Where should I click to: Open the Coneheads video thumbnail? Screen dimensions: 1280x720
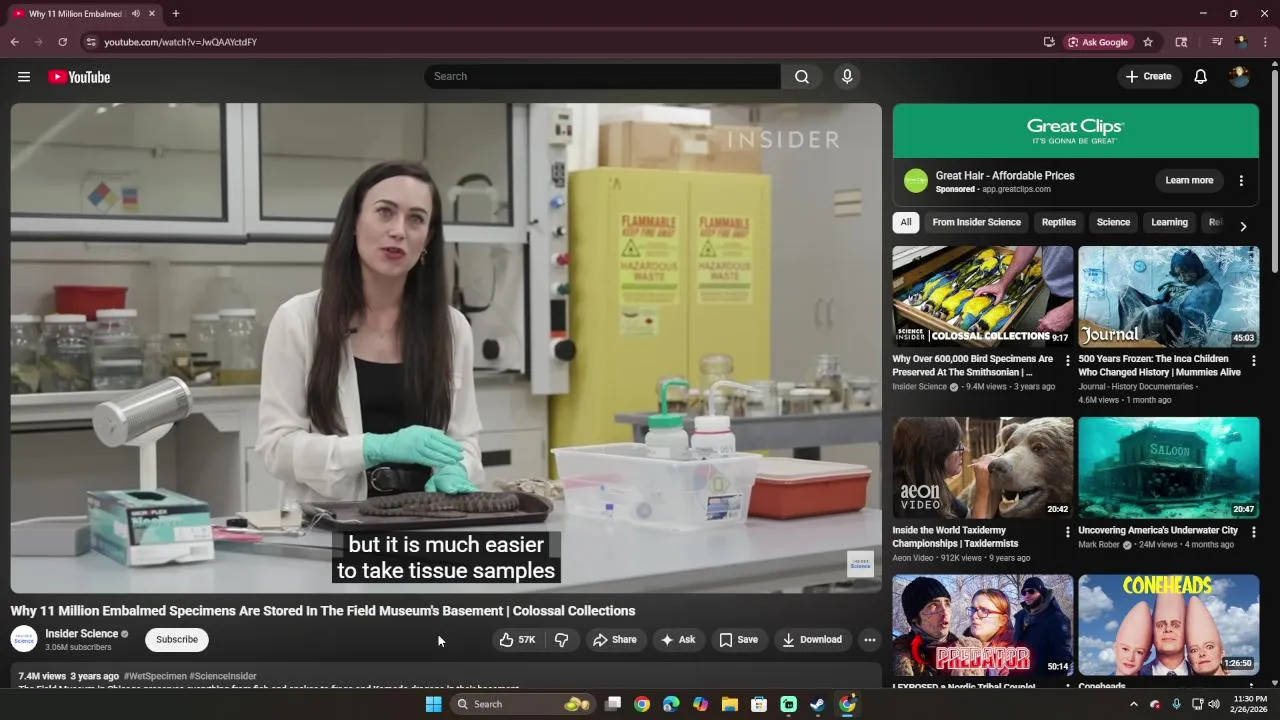(x=1169, y=625)
